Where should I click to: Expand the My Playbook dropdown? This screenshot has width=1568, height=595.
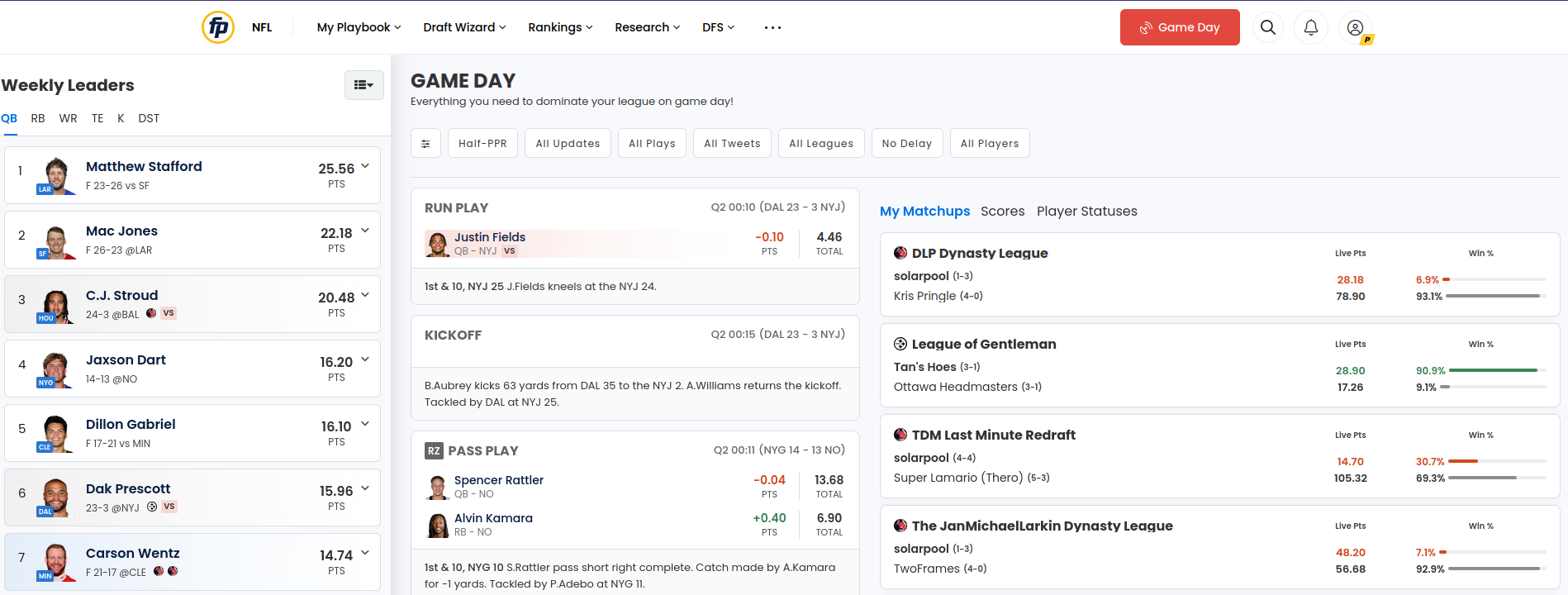coord(359,27)
